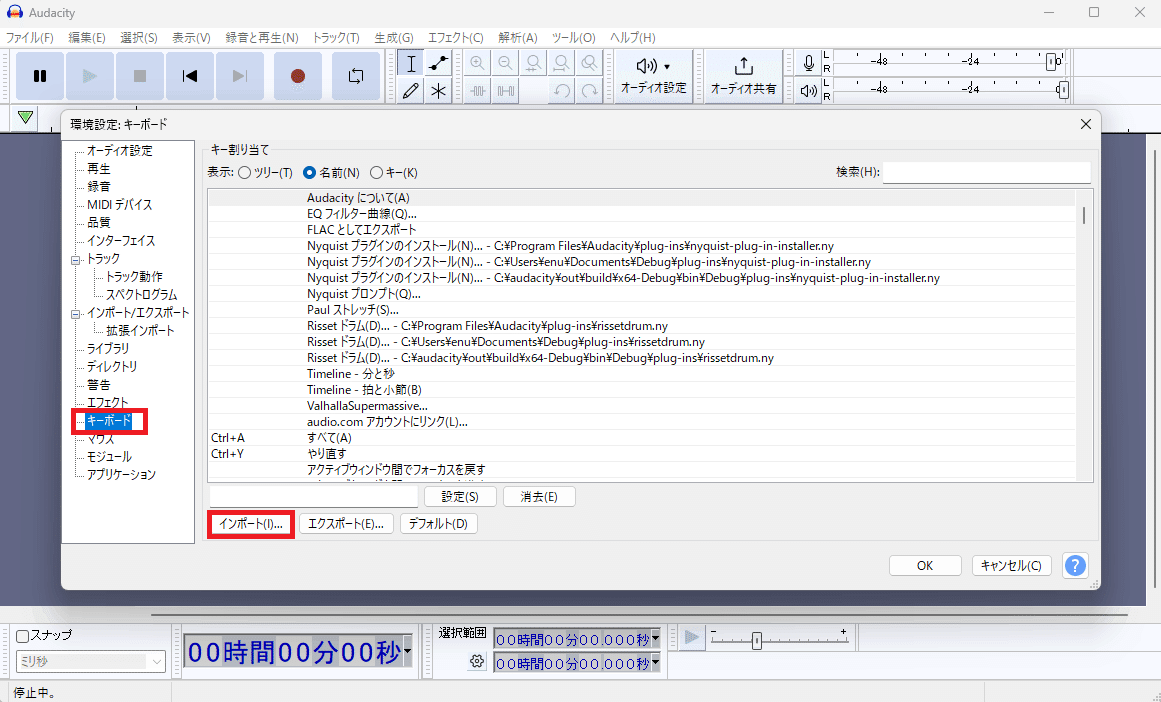The image size is (1161, 702).
Task: Click the 設定(S) button
Action: coord(460,497)
